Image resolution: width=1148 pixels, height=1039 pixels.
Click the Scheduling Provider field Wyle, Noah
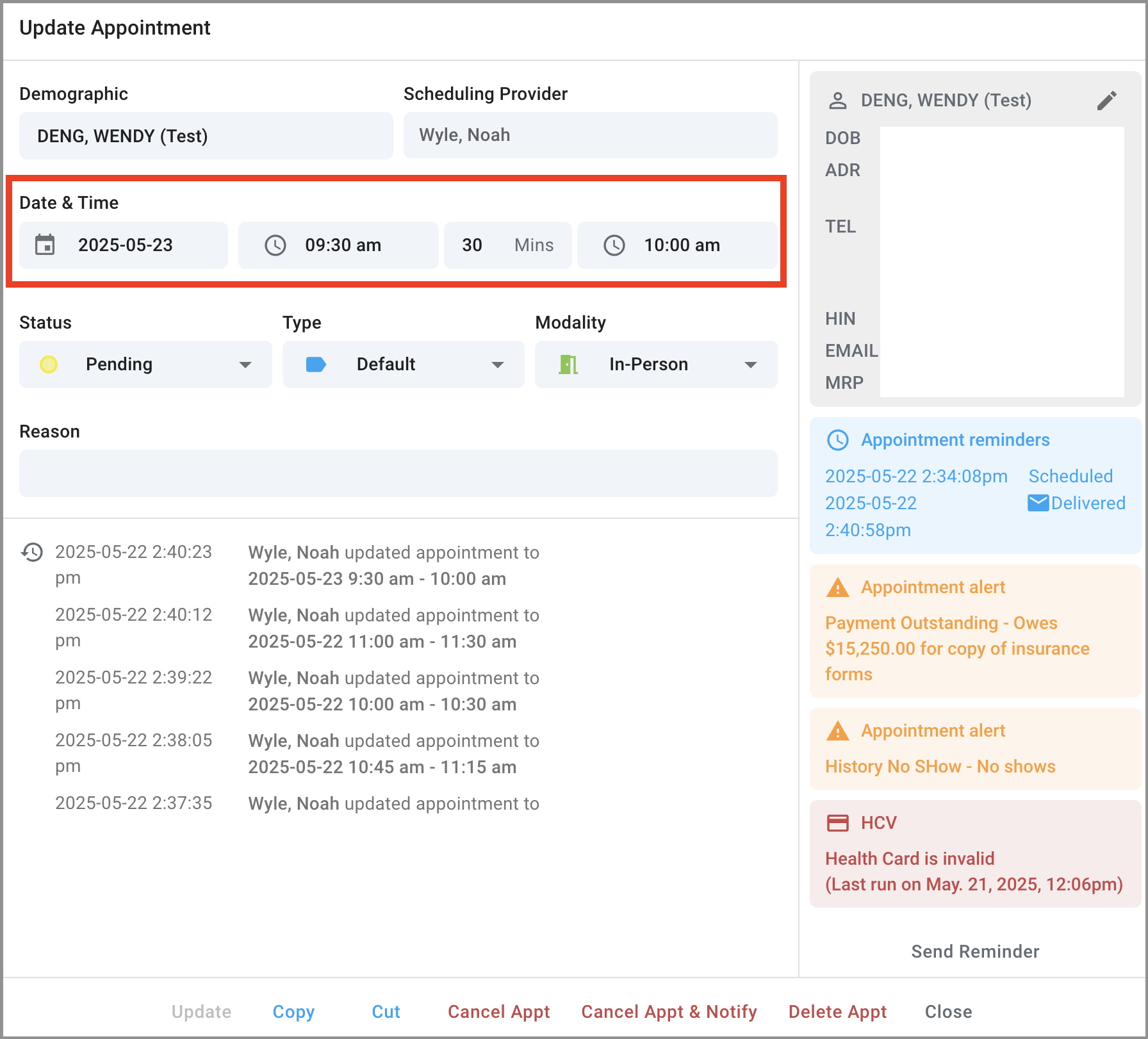point(591,135)
